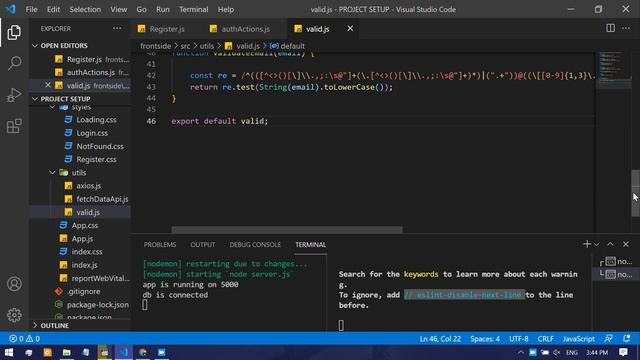Open Explorer views and more actions ellipsis

tap(117, 28)
